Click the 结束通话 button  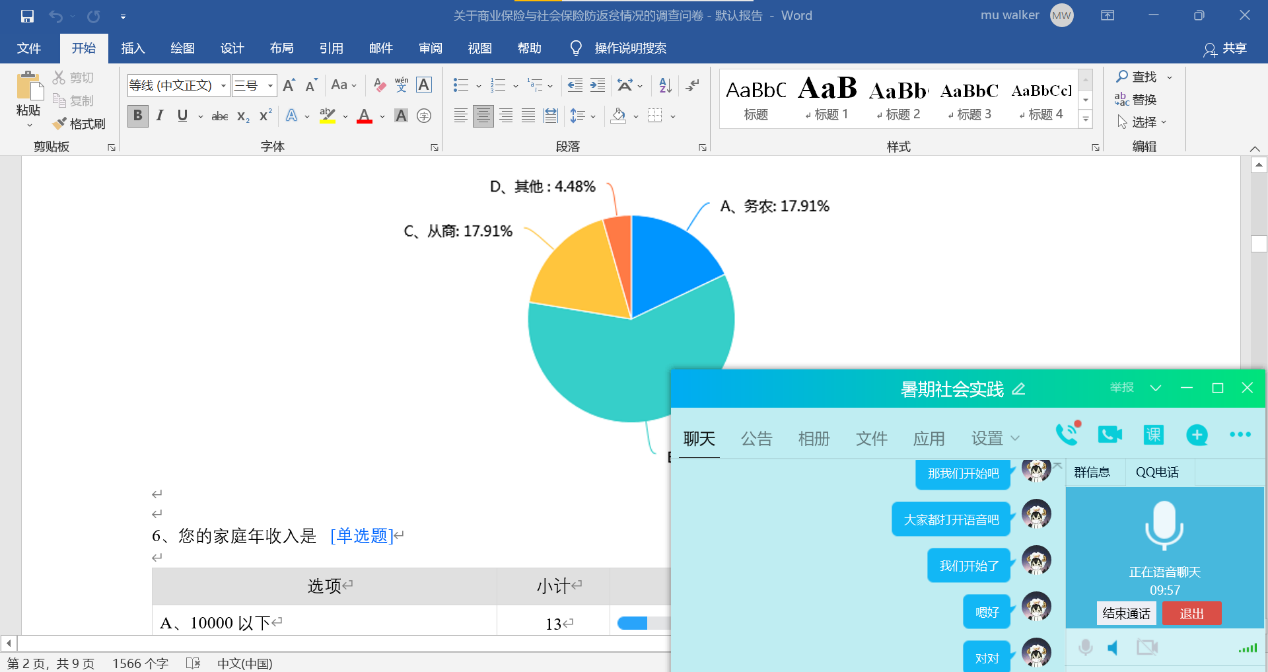pos(1126,614)
